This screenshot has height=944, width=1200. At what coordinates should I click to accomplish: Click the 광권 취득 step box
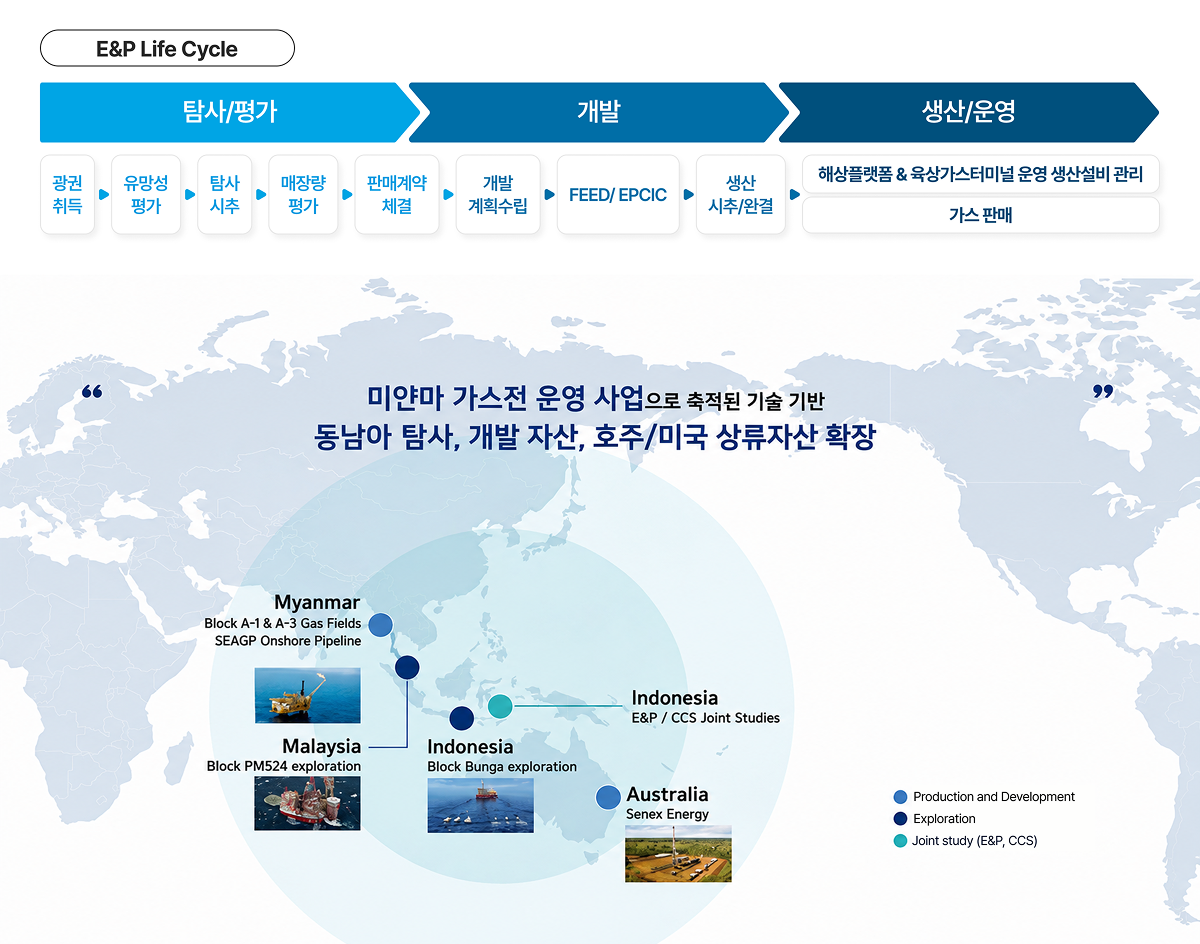coord(67,194)
